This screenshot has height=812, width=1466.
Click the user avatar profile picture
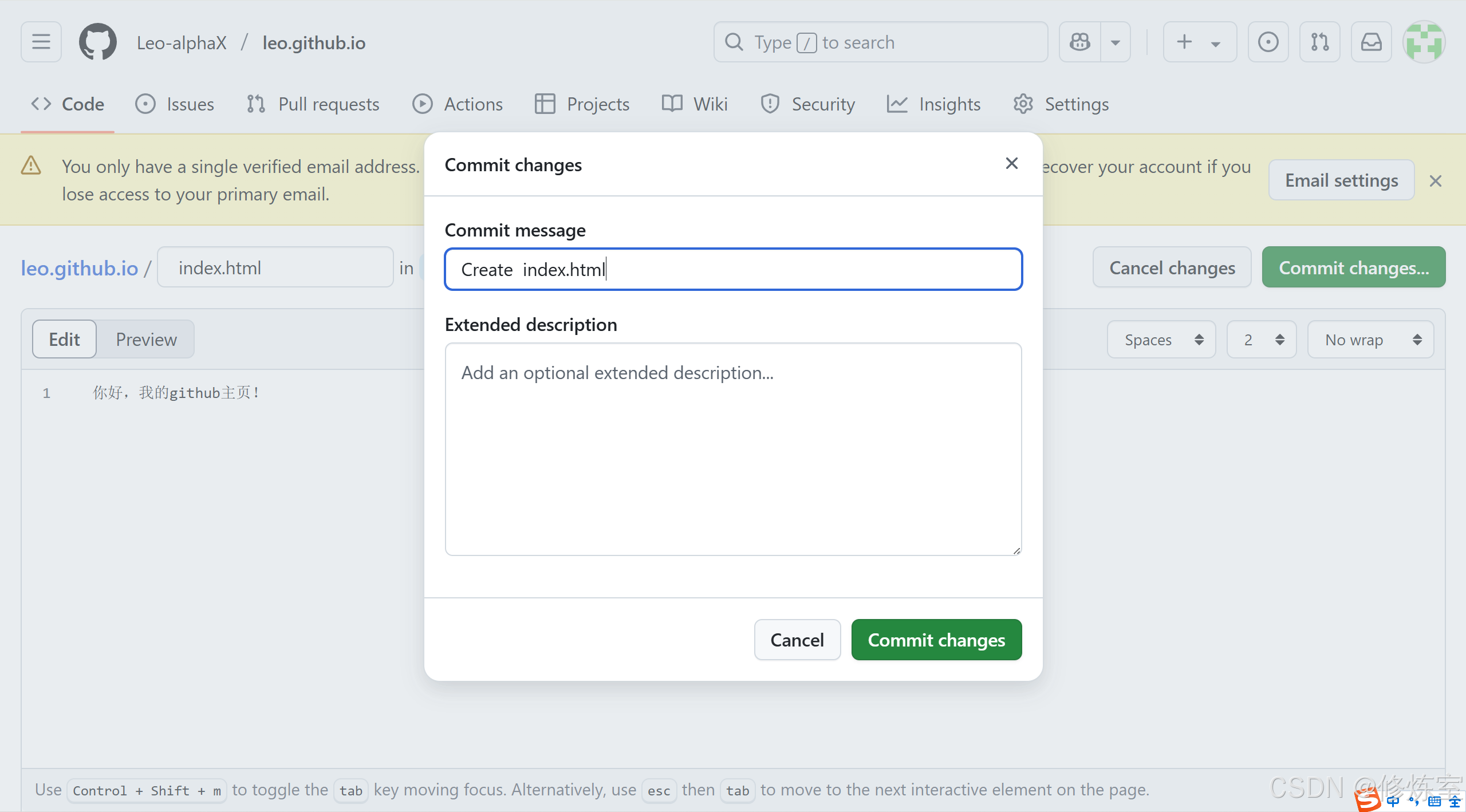pos(1424,42)
